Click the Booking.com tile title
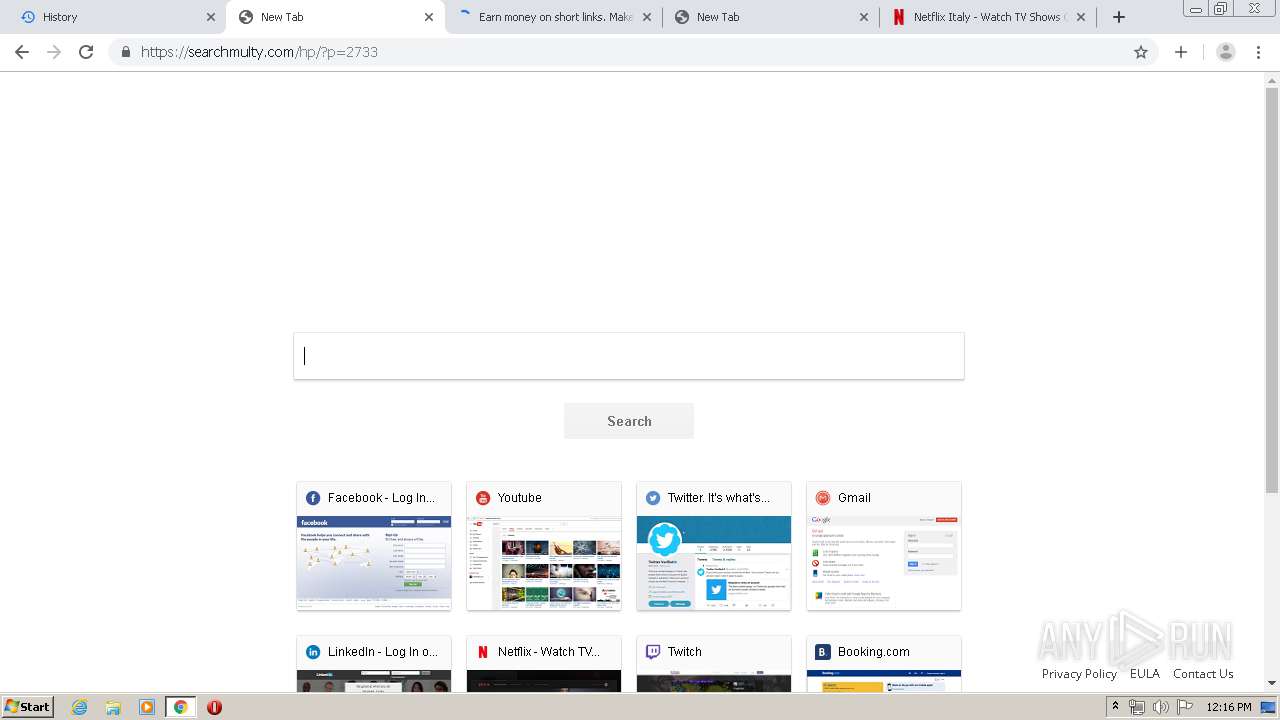Screen dimensions: 1280x720 coord(874,651)
